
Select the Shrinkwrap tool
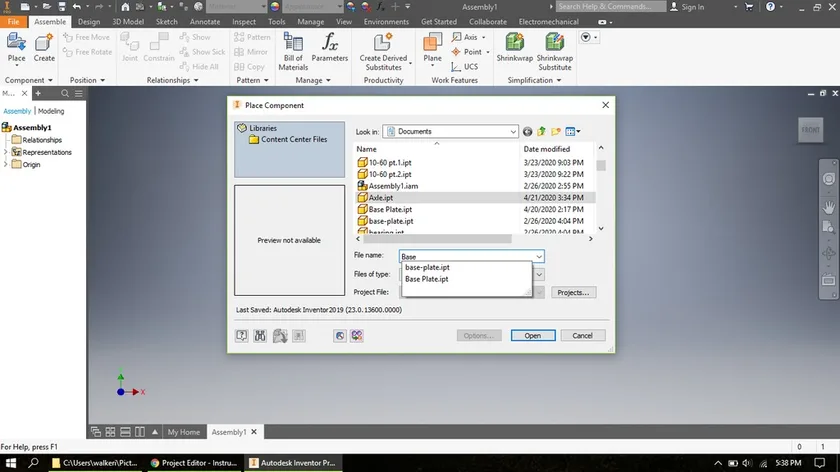[x=514, y=47]
